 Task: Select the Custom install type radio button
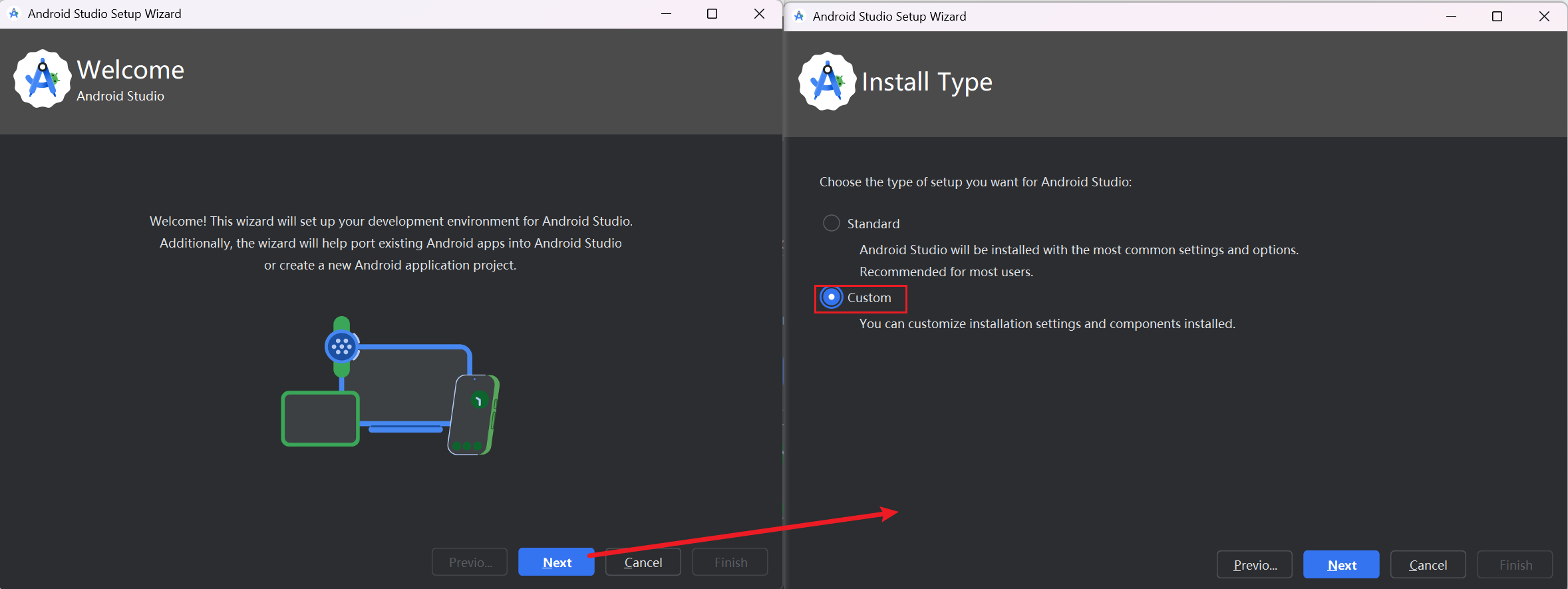tap(832, 297)
